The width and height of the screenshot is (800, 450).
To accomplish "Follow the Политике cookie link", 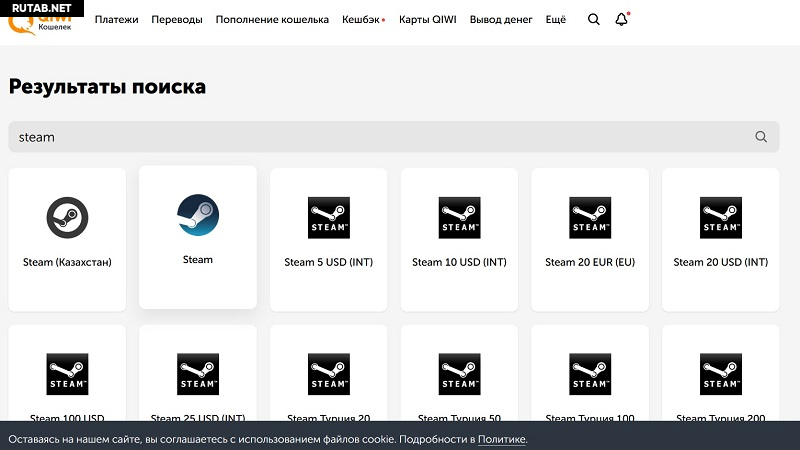I will pyautogui.click(x=501, y=440).
